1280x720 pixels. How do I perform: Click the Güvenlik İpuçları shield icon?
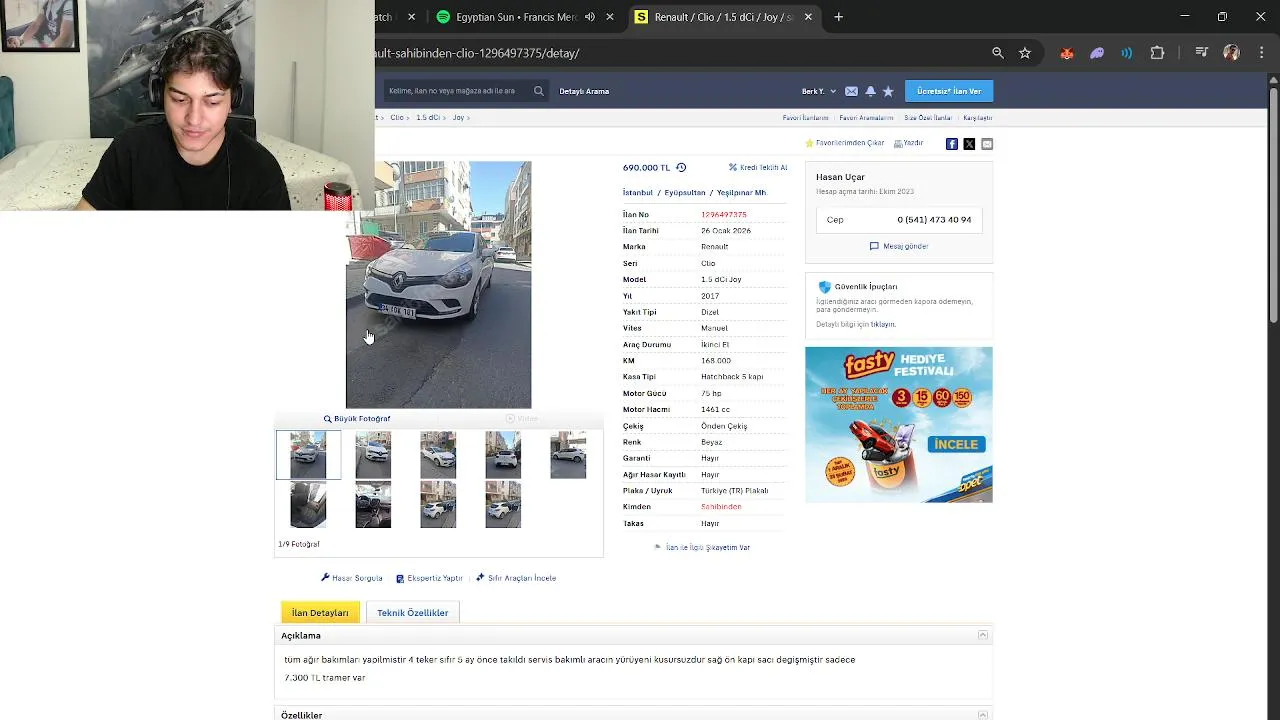click(825, 287)
